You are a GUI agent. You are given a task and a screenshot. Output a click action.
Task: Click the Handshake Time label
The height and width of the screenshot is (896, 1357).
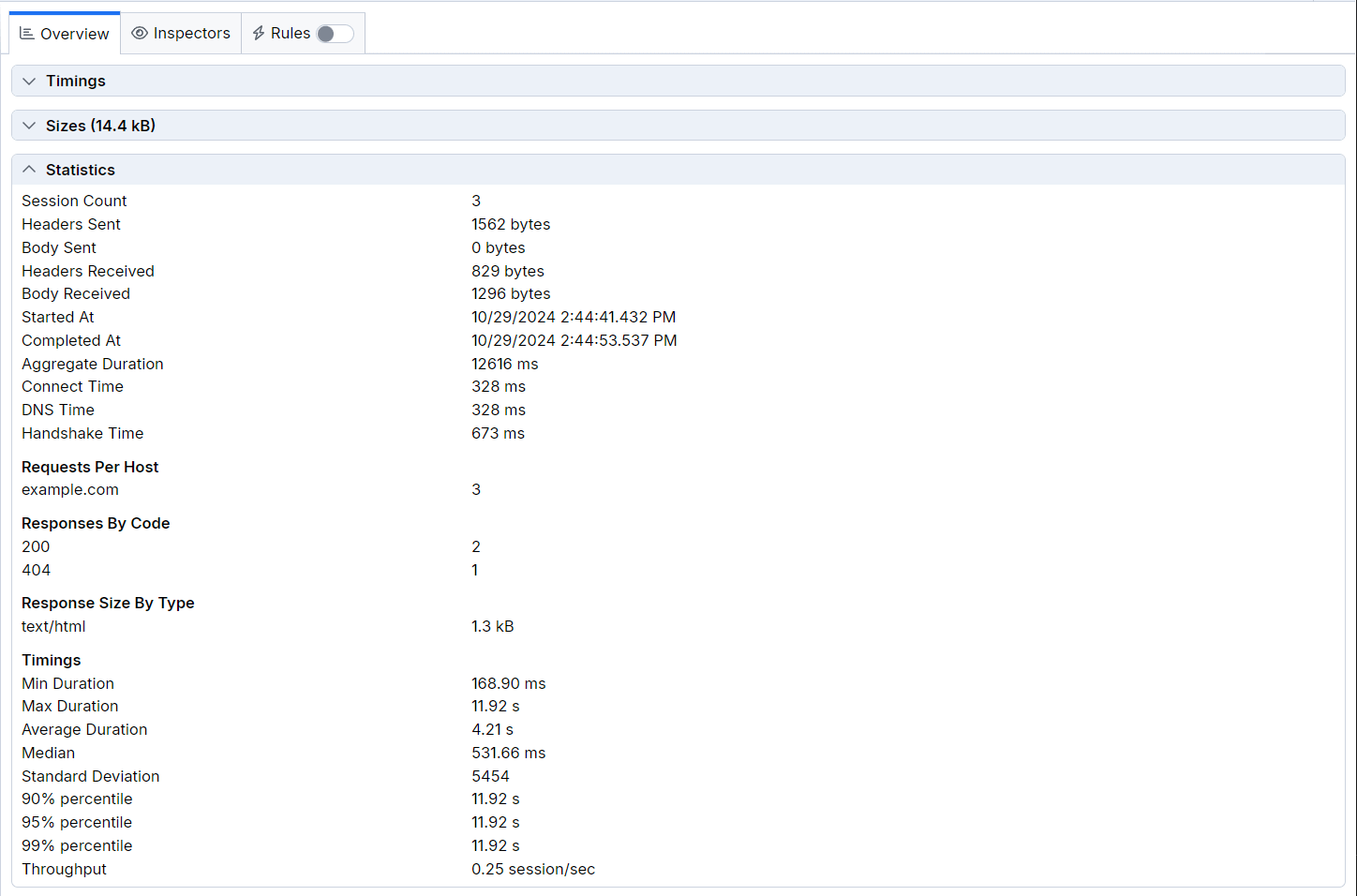pyautogui.click(x=82, y=433)
